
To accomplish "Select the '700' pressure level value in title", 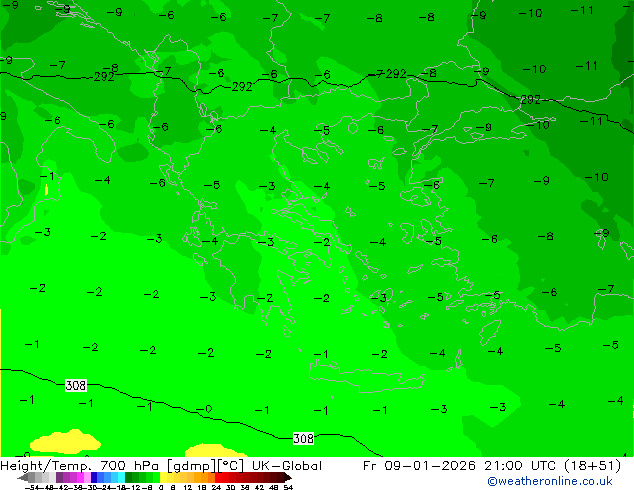I will 113,466.
